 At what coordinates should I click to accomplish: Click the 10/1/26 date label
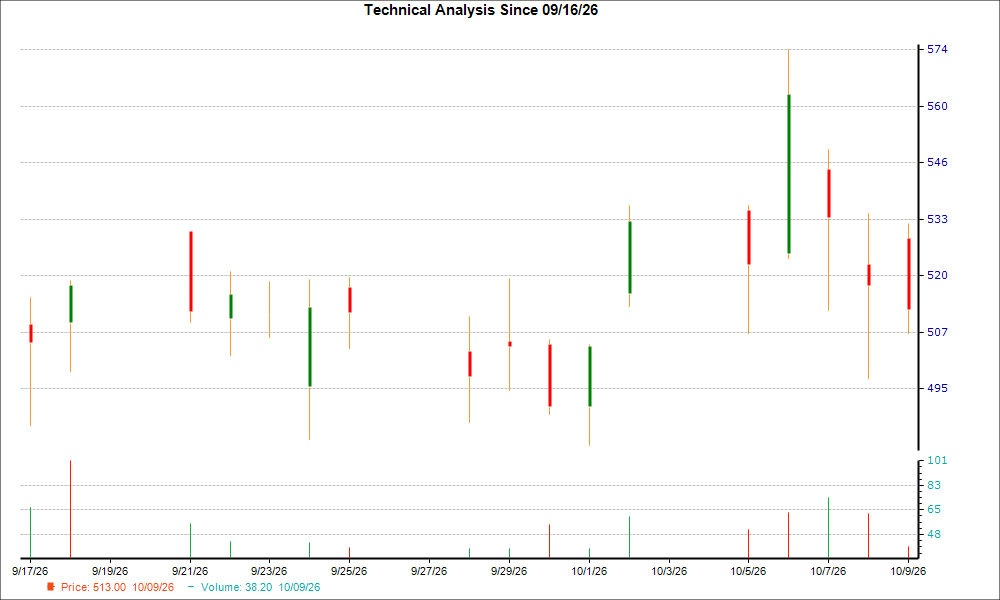pyautogui.click(x=589, y=571)
